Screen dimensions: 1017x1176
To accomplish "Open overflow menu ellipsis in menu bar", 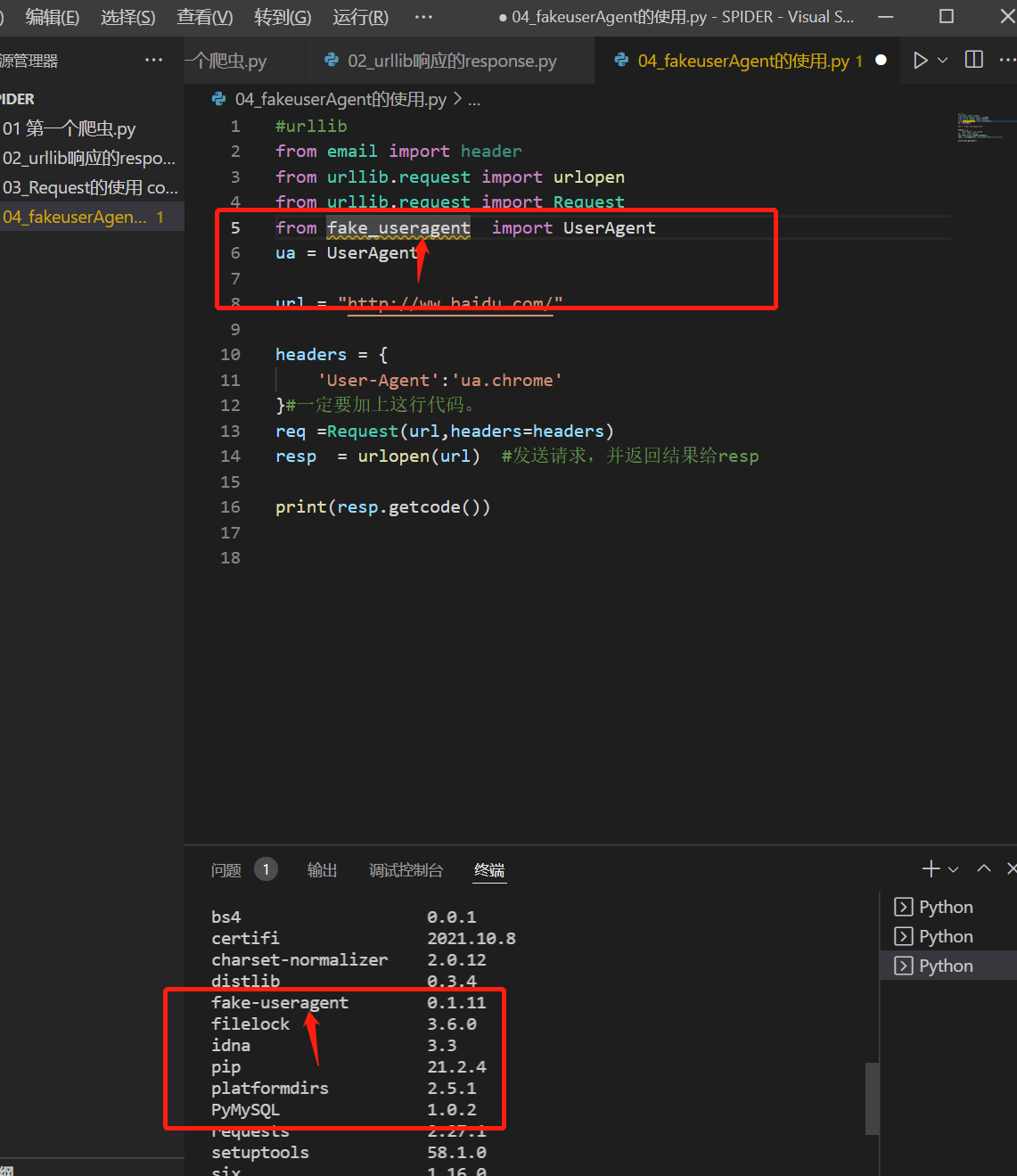I will 423,17.
